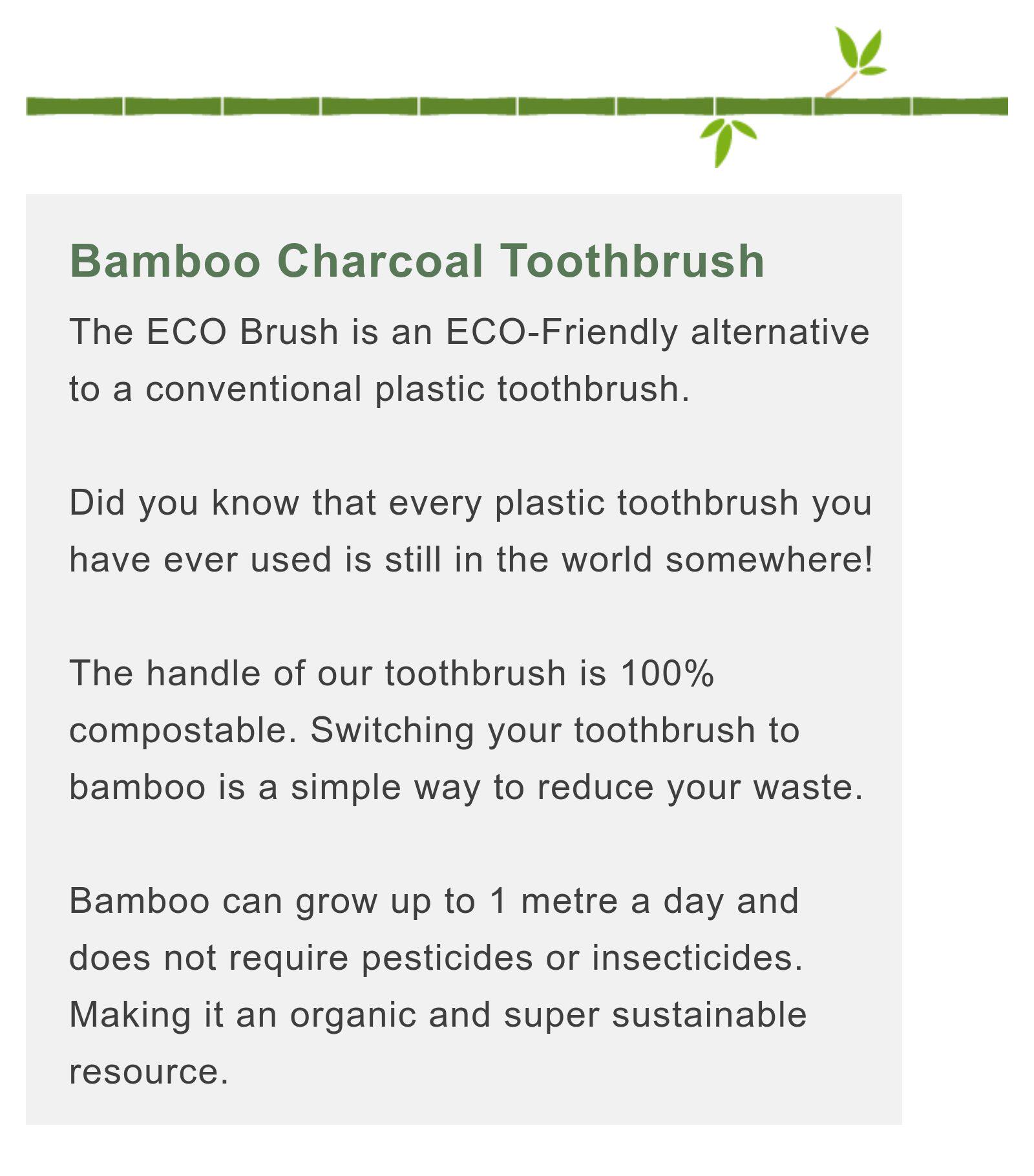
Task: Click the final word "resource."
Action: [149, 1072]
